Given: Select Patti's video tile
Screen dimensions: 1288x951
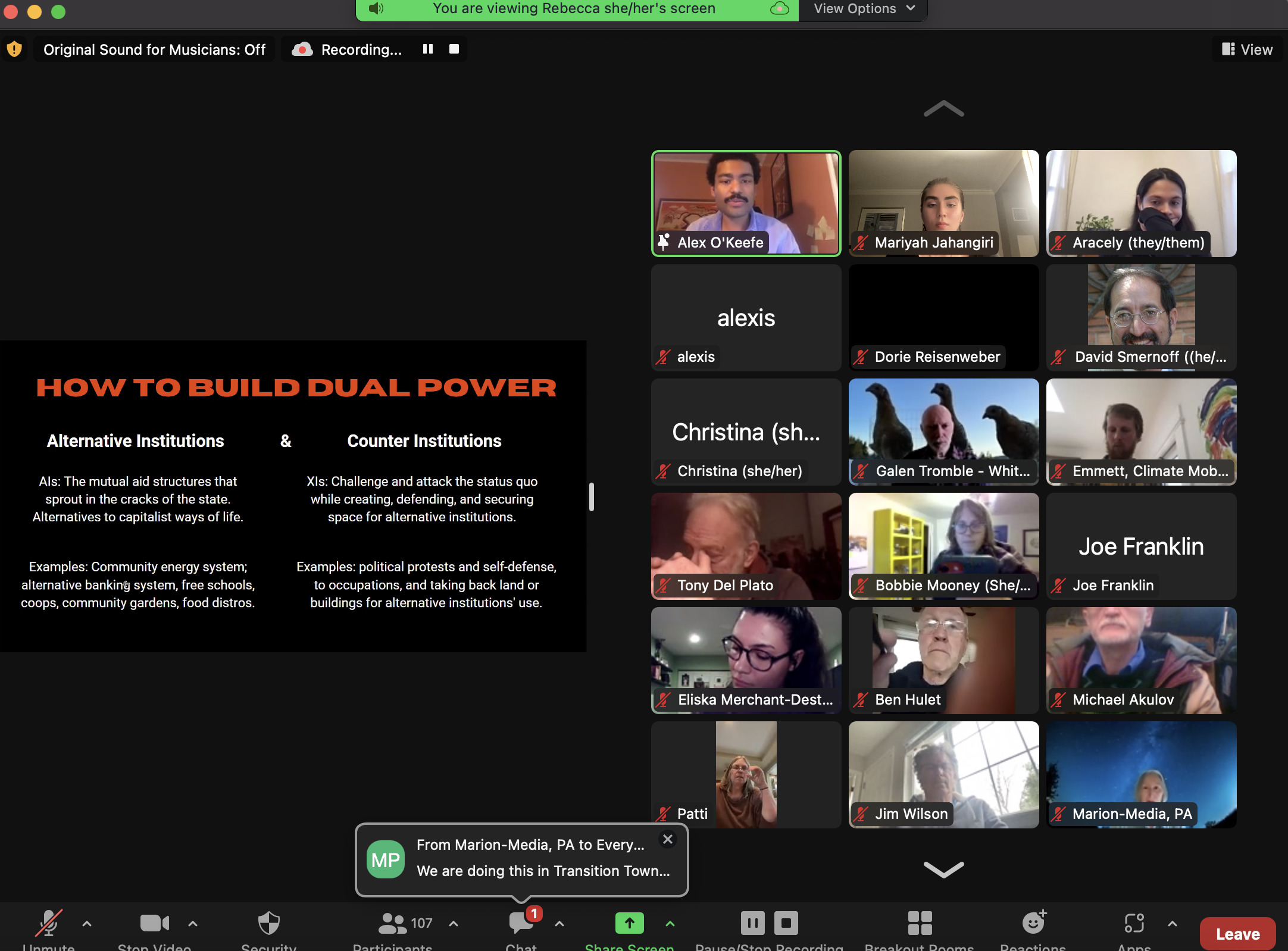Looking at the screenshot, I should [746, 775].
